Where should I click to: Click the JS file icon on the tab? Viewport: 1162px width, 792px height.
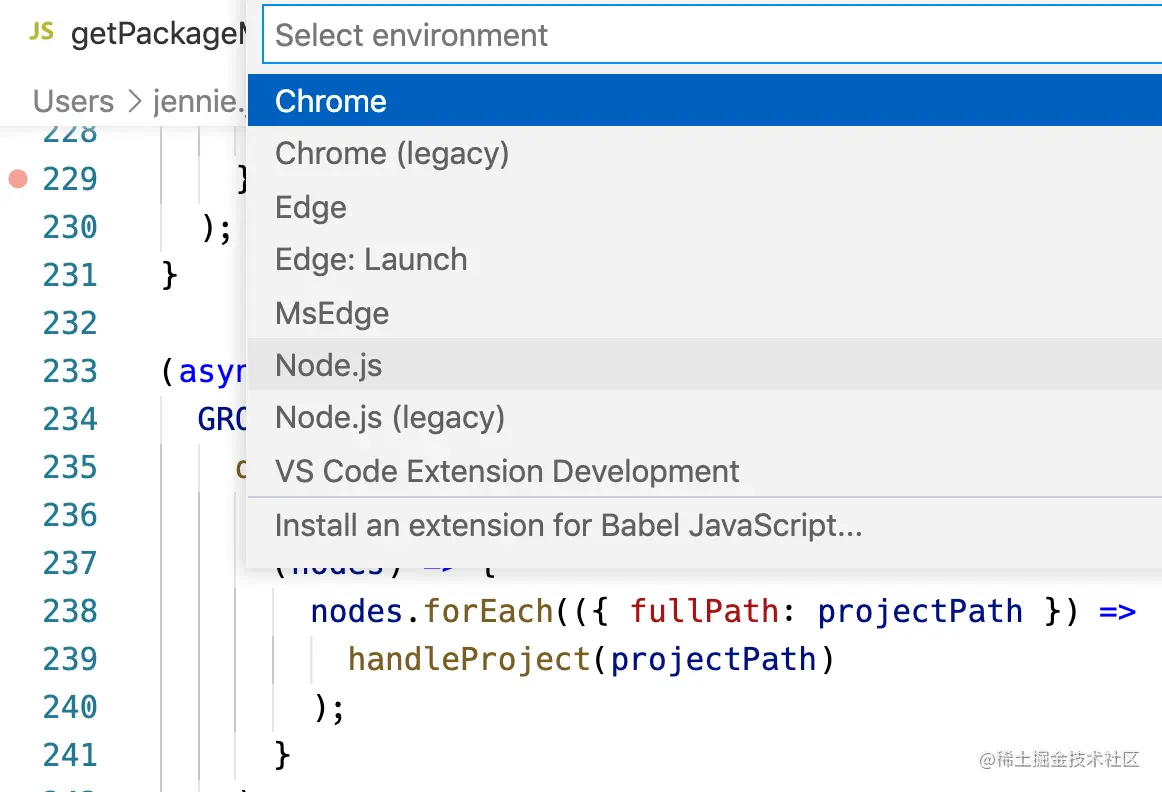(41, 32)
